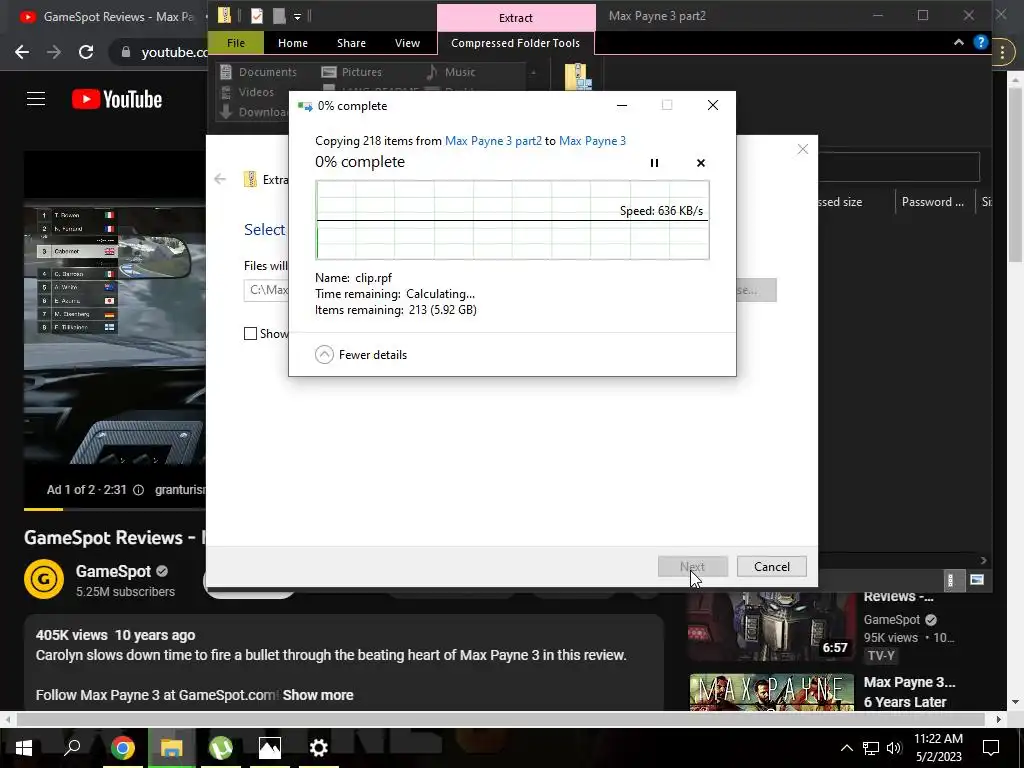Click the Properties quick access icon
Screen dimensions: 1024x768
257,16
